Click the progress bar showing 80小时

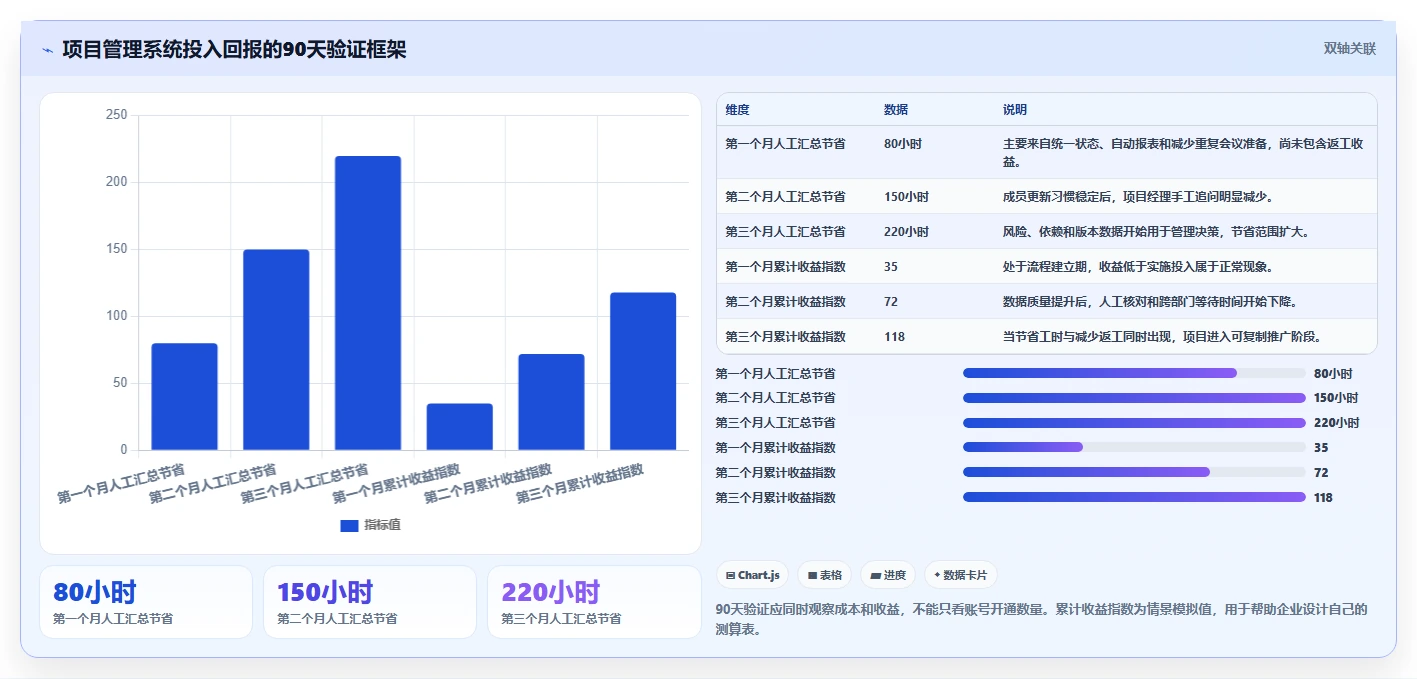click(1134, 373)
